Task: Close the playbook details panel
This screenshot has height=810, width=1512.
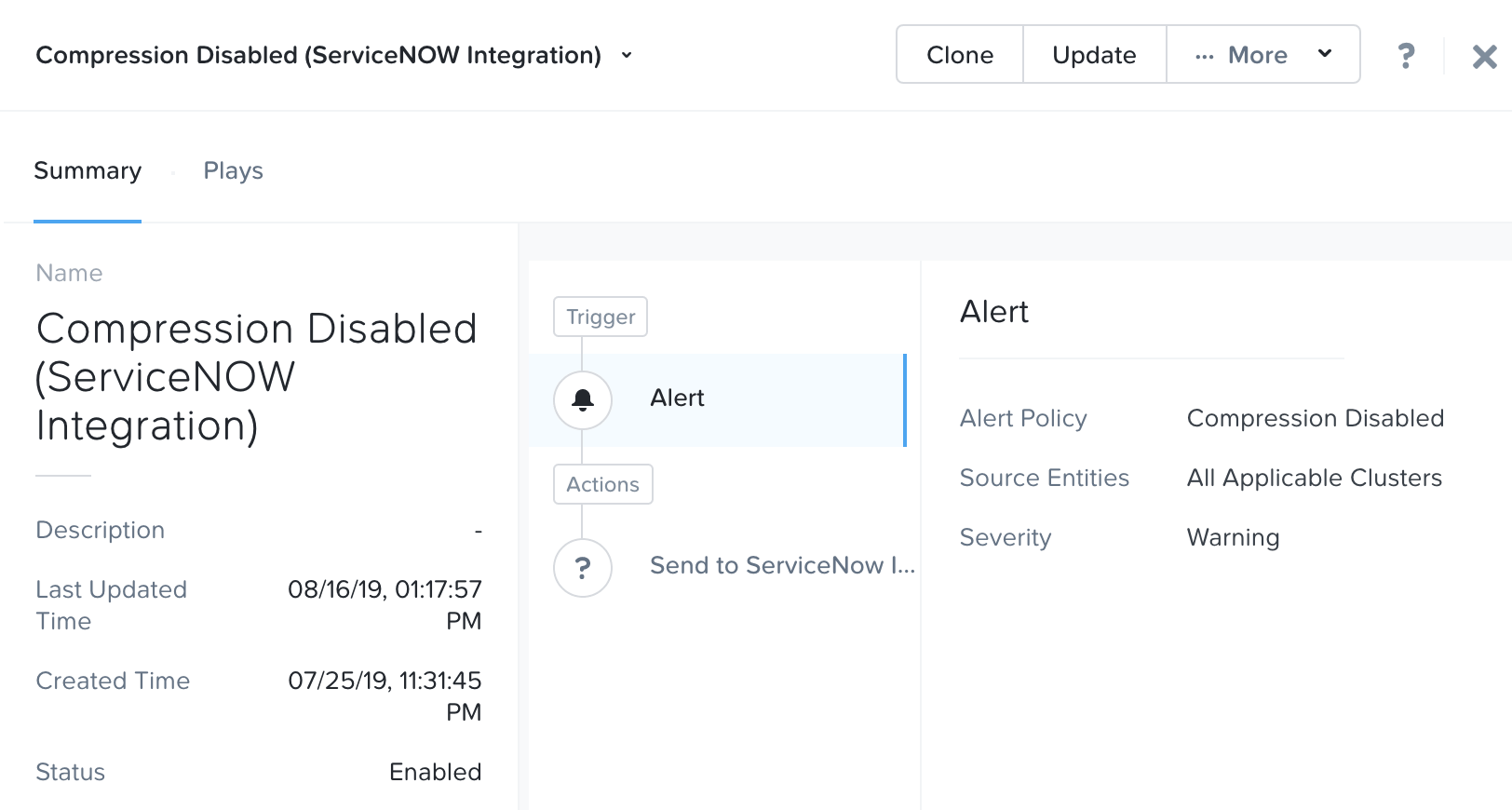Action: coord(1484,57)
